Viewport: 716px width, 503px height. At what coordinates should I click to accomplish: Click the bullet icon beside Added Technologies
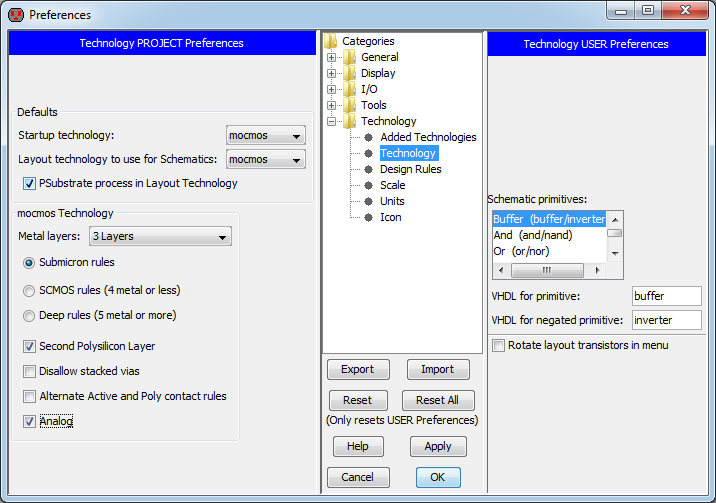click(369, 137)
